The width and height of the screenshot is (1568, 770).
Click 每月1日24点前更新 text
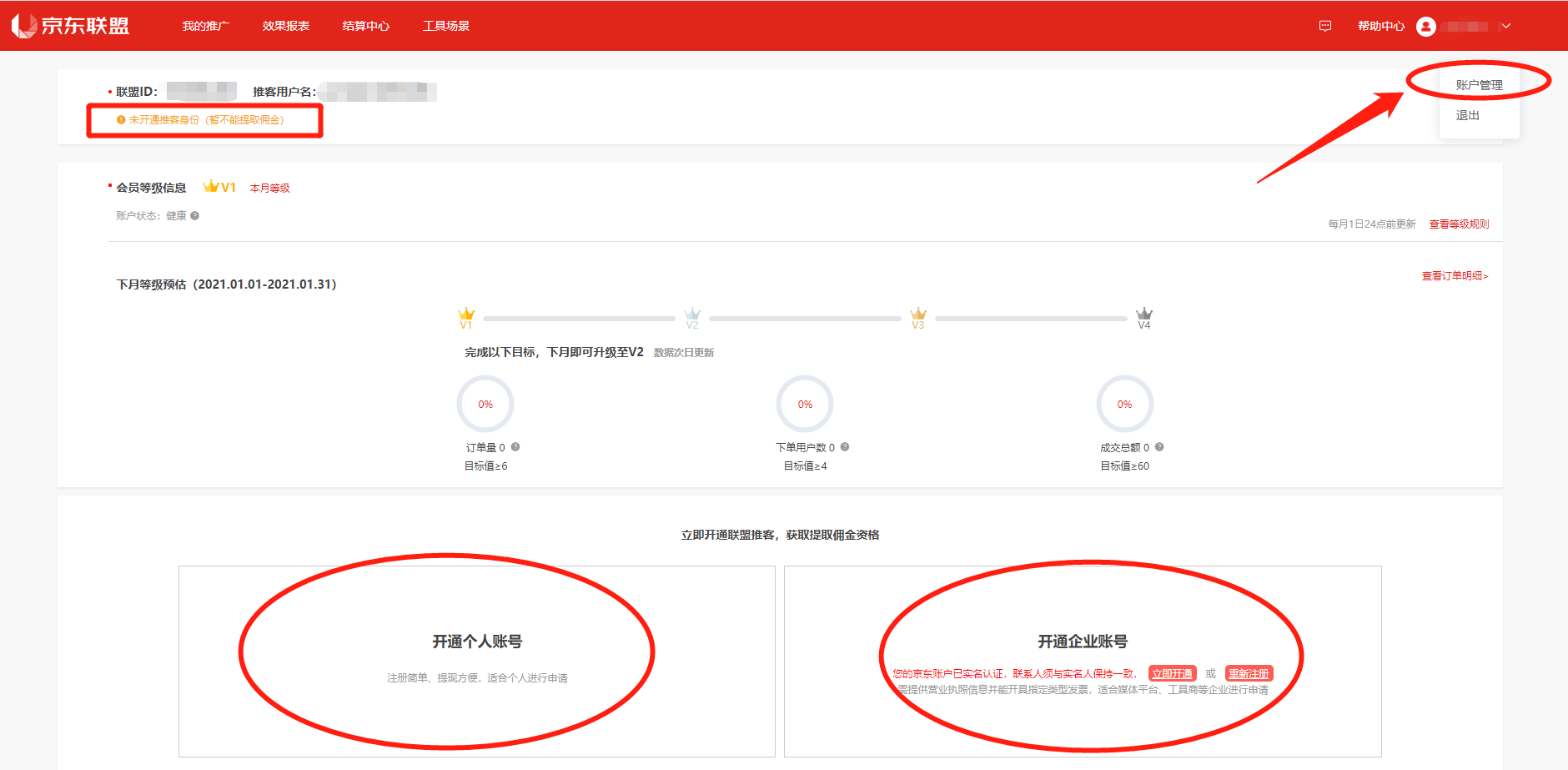tap(1372, 224)
